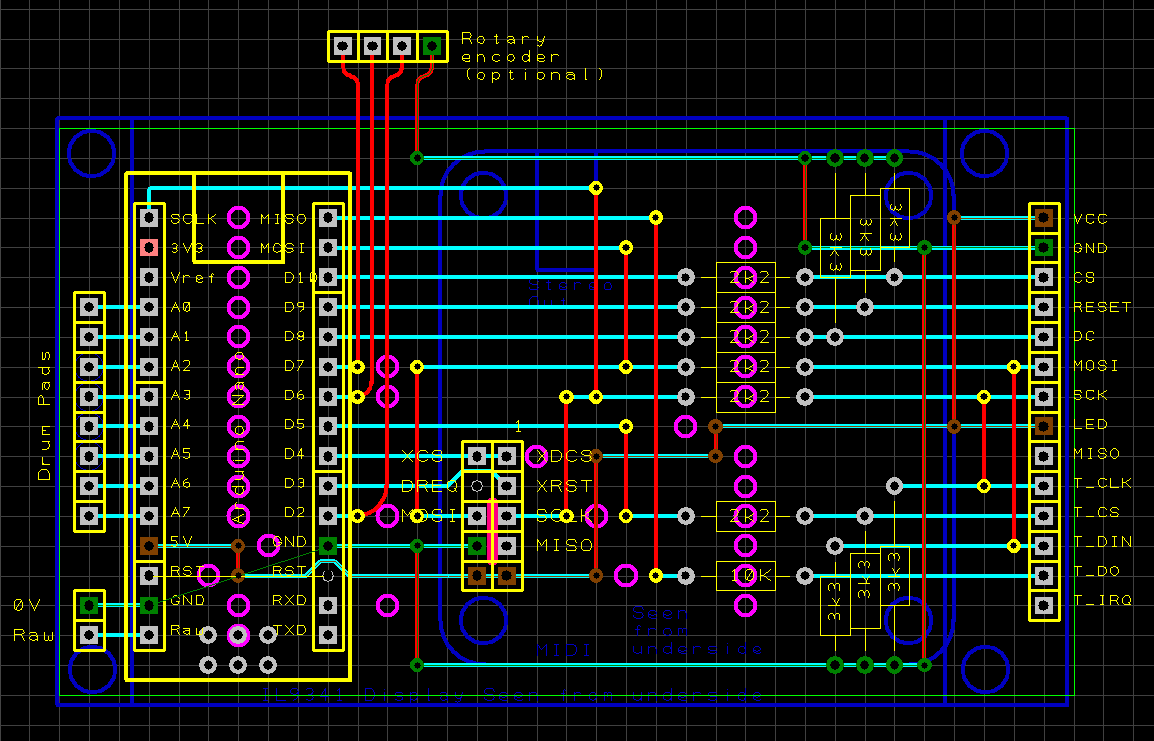The image size is (1154, 741).
Task: Click the pad next to the XCS label
Action: 477,454
